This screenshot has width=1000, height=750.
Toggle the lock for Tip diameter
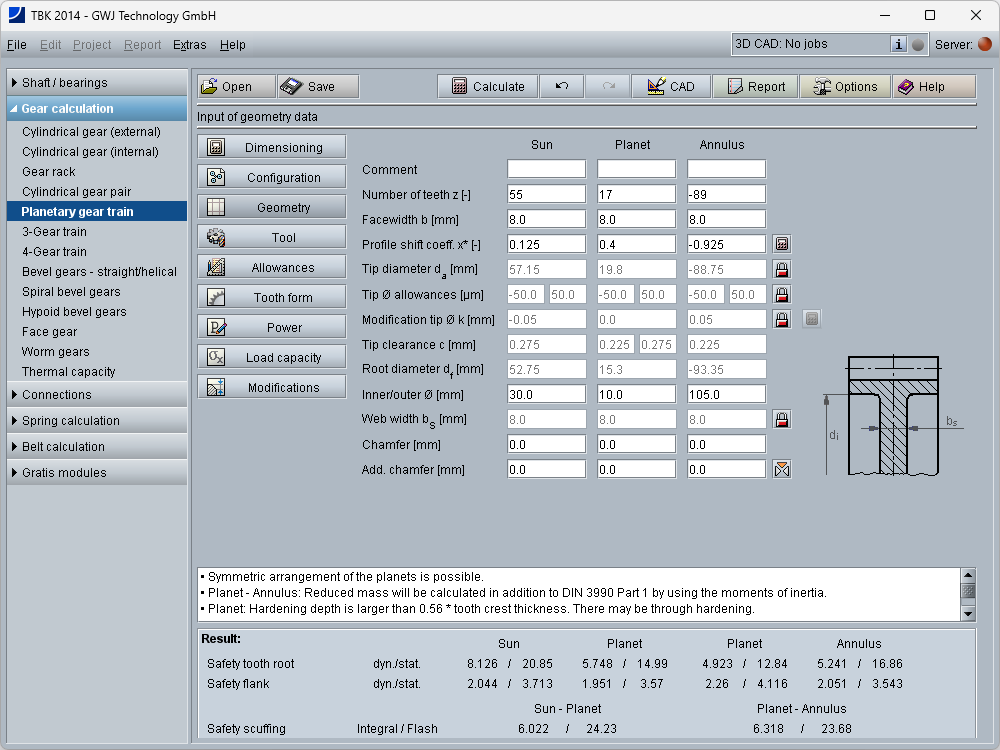(x=782, y=269)
